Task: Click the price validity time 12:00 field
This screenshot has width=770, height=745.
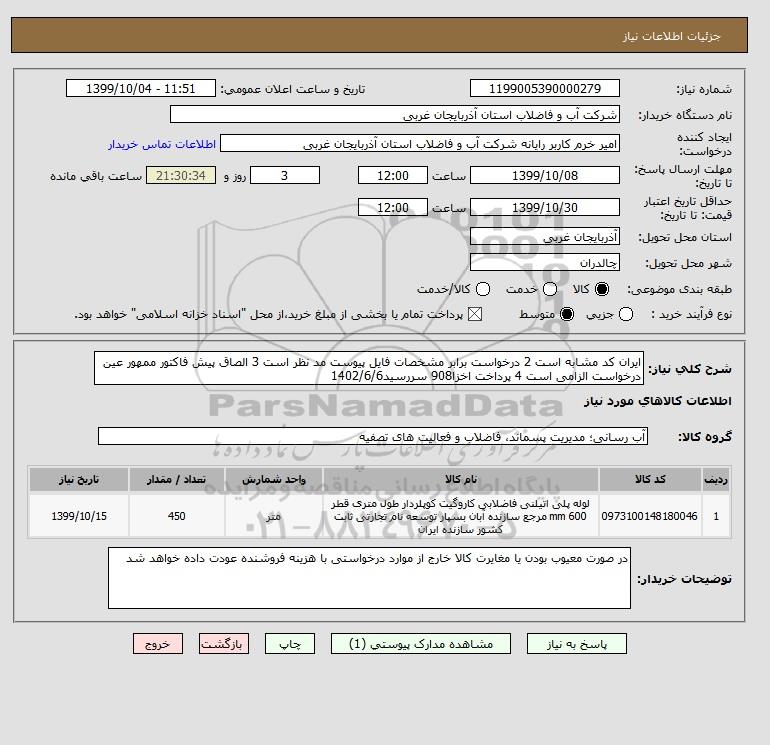Action: (x=392, y=207)
